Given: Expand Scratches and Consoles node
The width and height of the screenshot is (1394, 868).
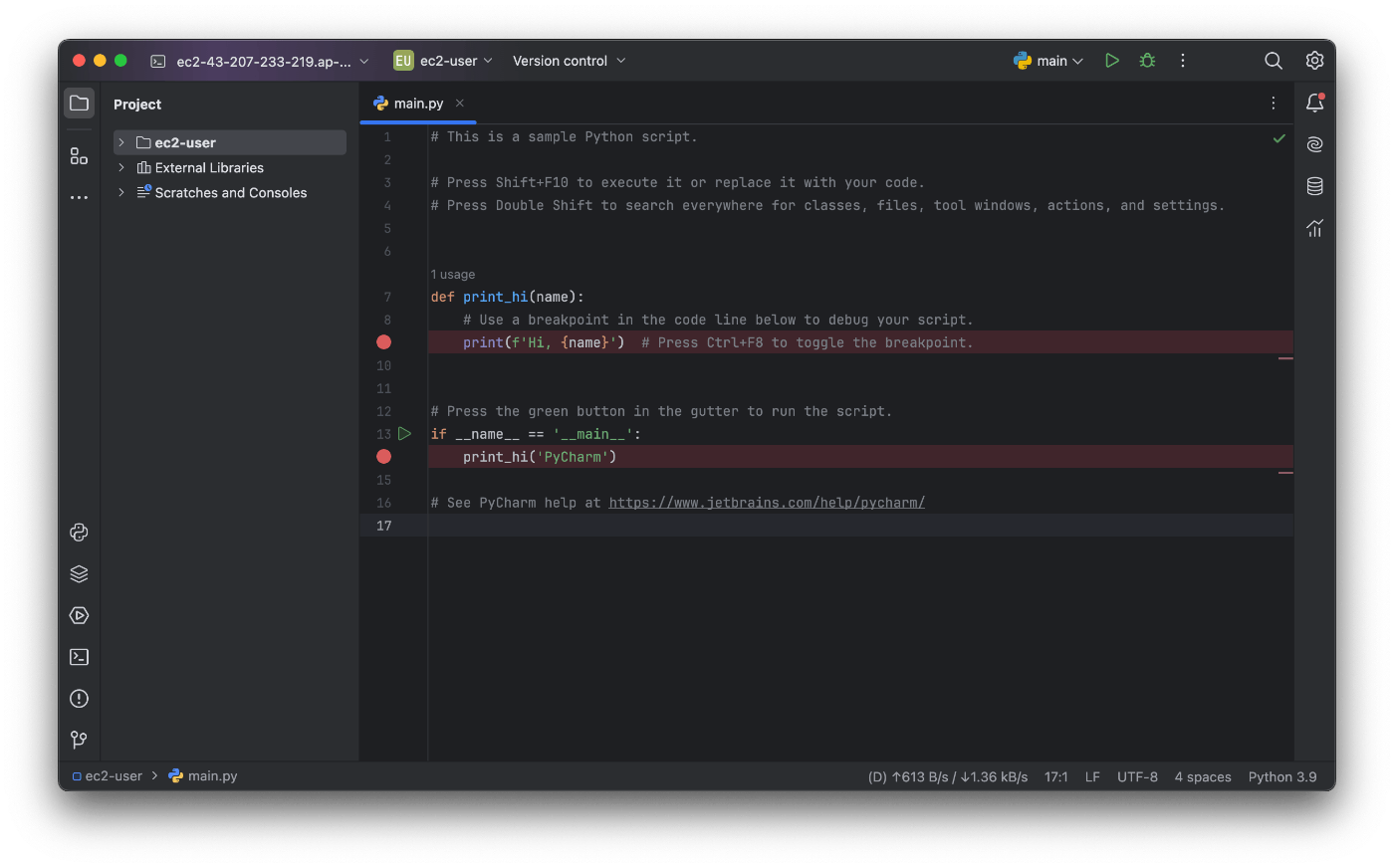Looking at the screenshot, I should click(x=121, y=193).
